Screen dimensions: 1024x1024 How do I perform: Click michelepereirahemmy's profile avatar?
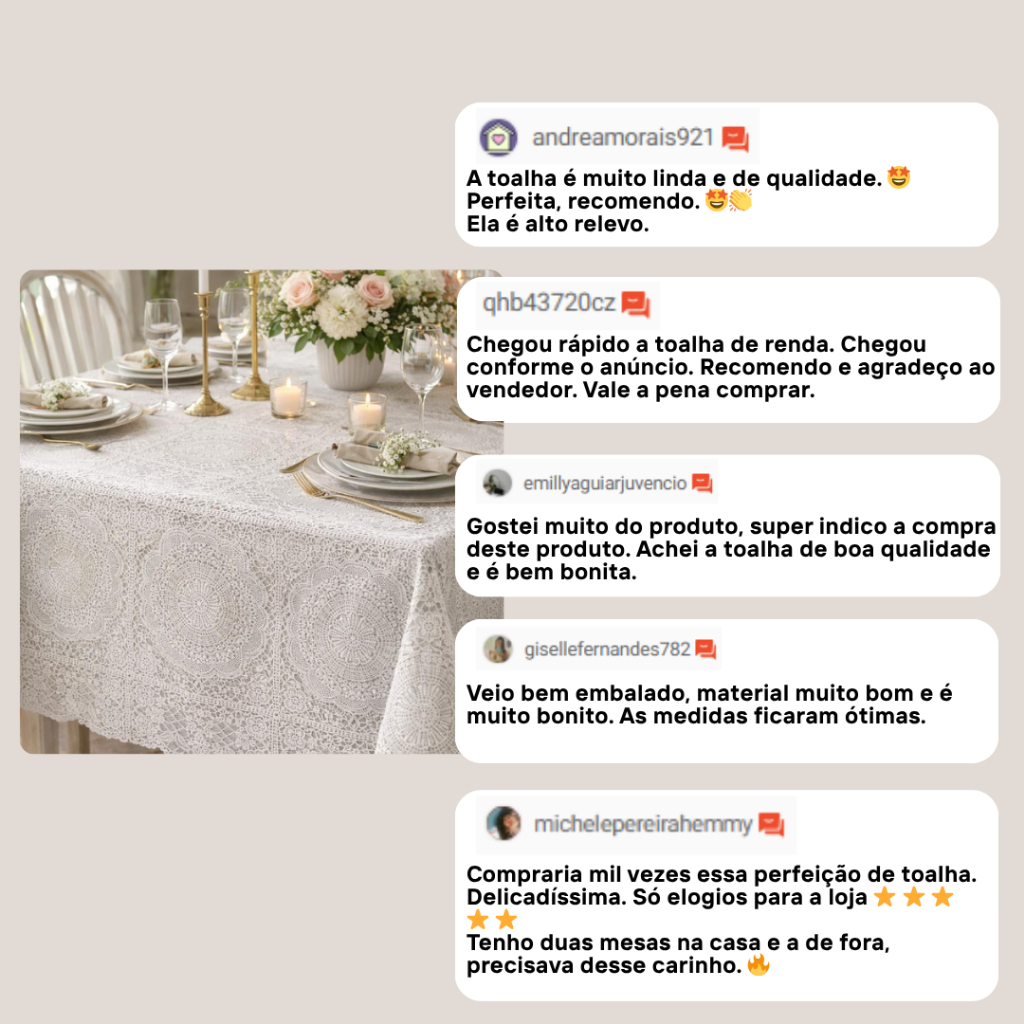[x=504, y=823]
